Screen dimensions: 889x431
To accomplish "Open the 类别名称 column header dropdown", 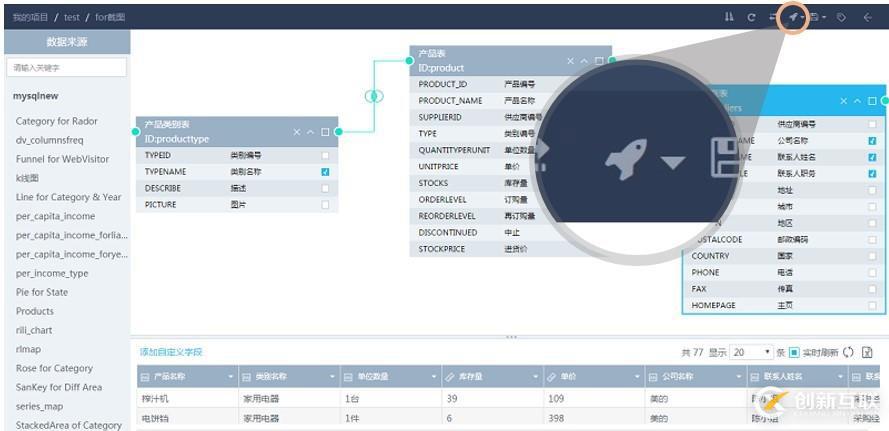I will pyautogui.click(x=333, y=377).
